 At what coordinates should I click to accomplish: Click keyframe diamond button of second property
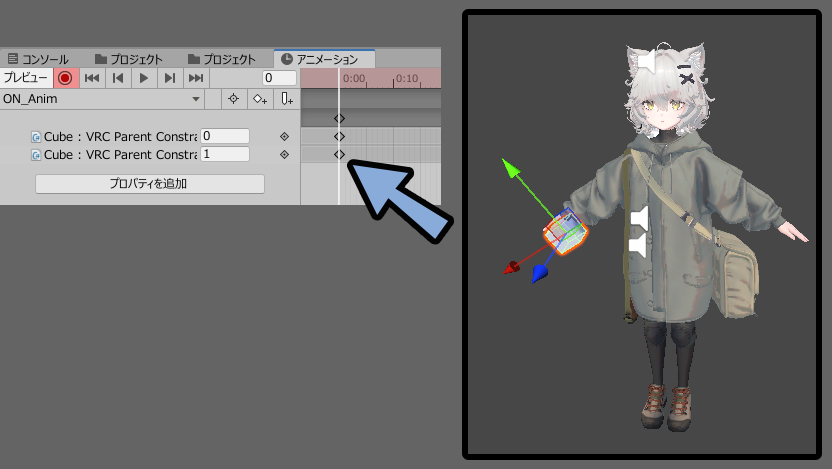tap(284, 154)
